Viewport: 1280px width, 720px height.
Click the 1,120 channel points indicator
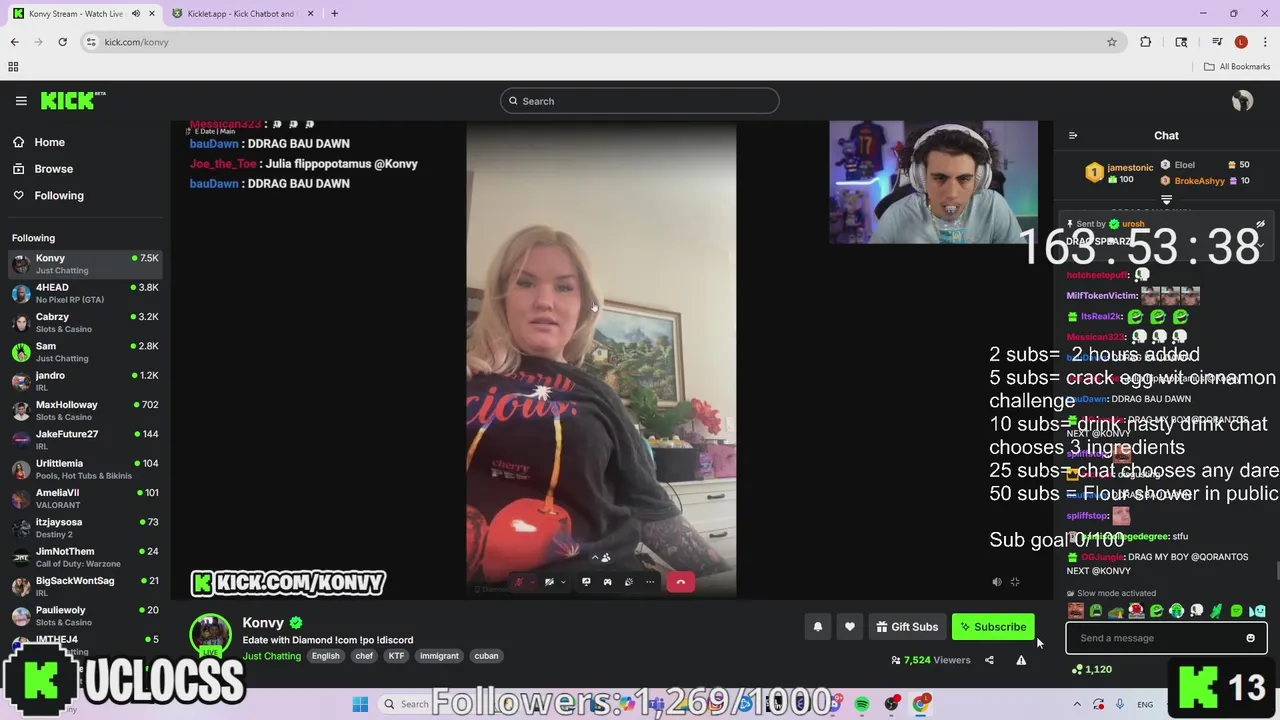(1091, 669)
